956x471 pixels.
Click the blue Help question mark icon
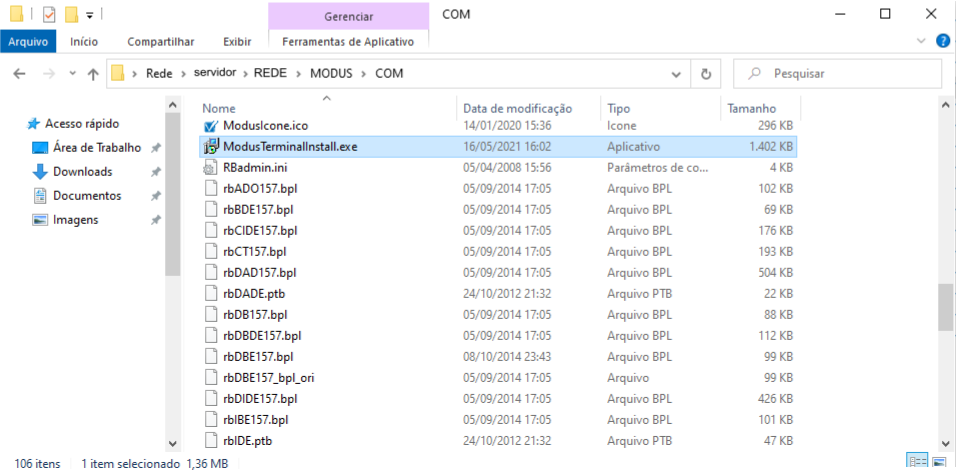pos(942,41)
